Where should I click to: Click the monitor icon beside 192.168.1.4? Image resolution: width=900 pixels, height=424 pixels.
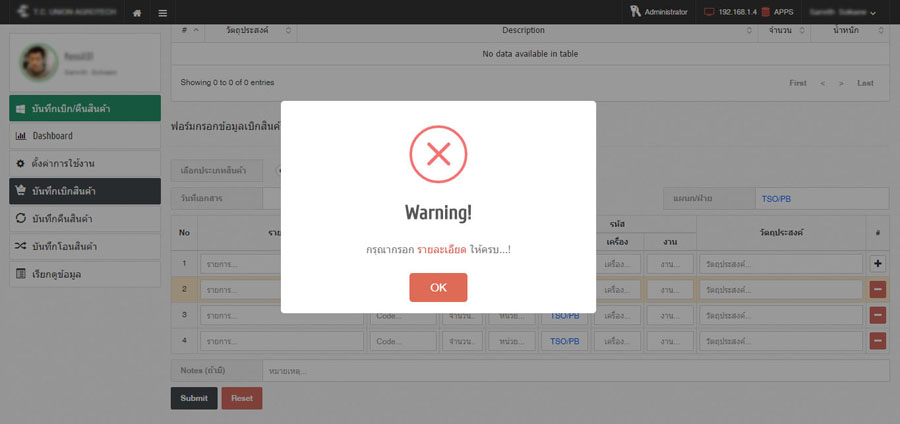pos(710,11)
